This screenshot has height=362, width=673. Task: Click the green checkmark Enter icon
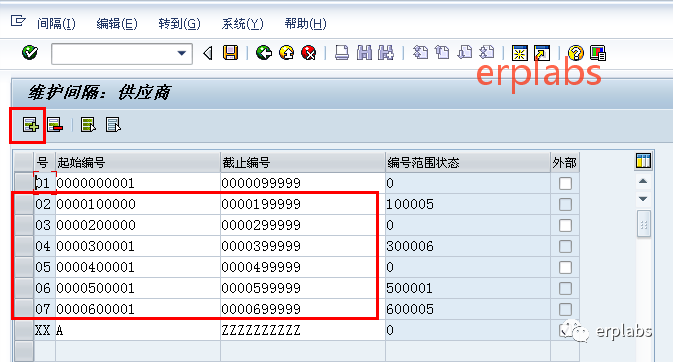coord(30,53)
